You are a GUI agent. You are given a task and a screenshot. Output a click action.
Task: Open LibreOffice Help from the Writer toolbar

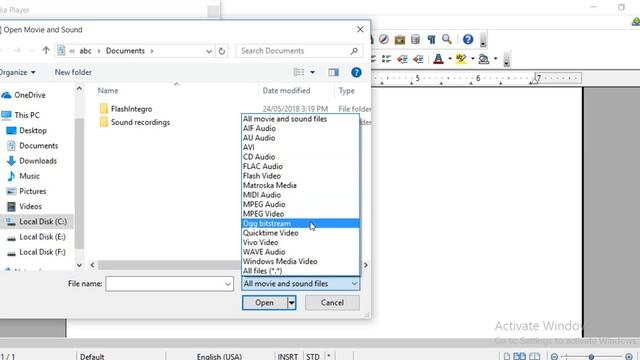pyautogui.click(x=468, y=39)
